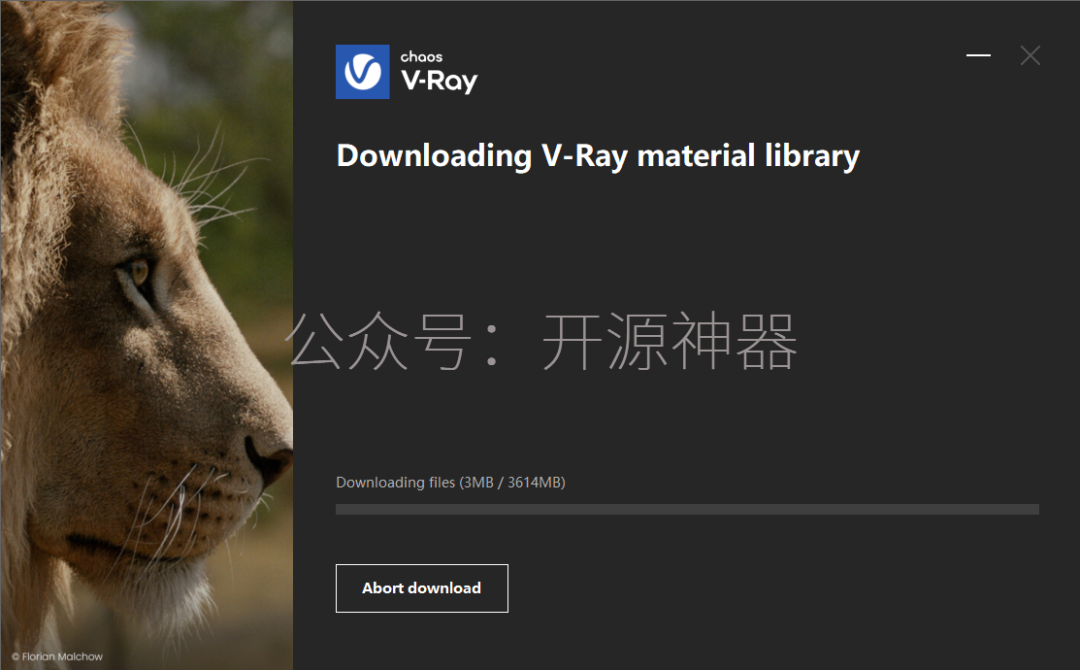Click the Chinese watermark text overlay
Screen dimensions: 1080x670
tap(542, 341)
